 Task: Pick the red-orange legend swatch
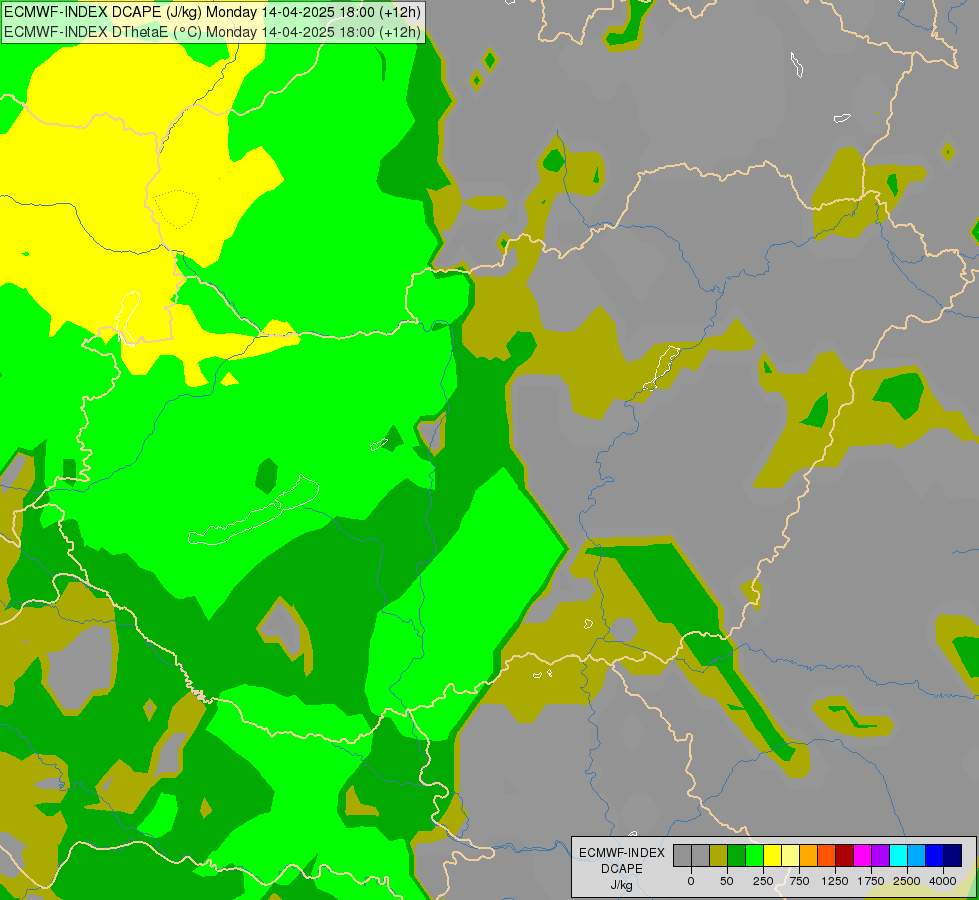click(827, 855)
